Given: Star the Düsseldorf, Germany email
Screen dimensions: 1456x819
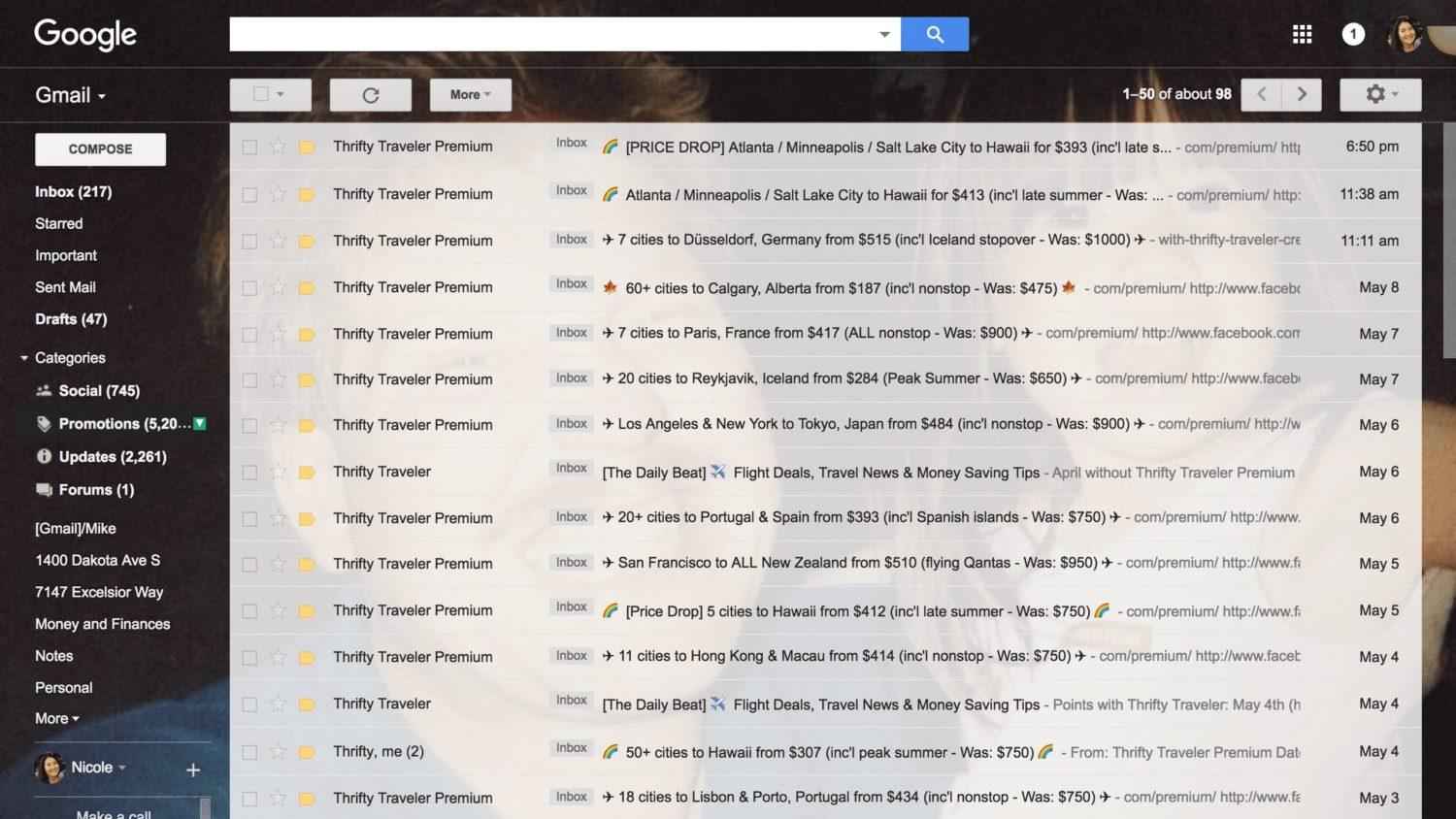Looking at the screenshot, I should coord(278,240).
